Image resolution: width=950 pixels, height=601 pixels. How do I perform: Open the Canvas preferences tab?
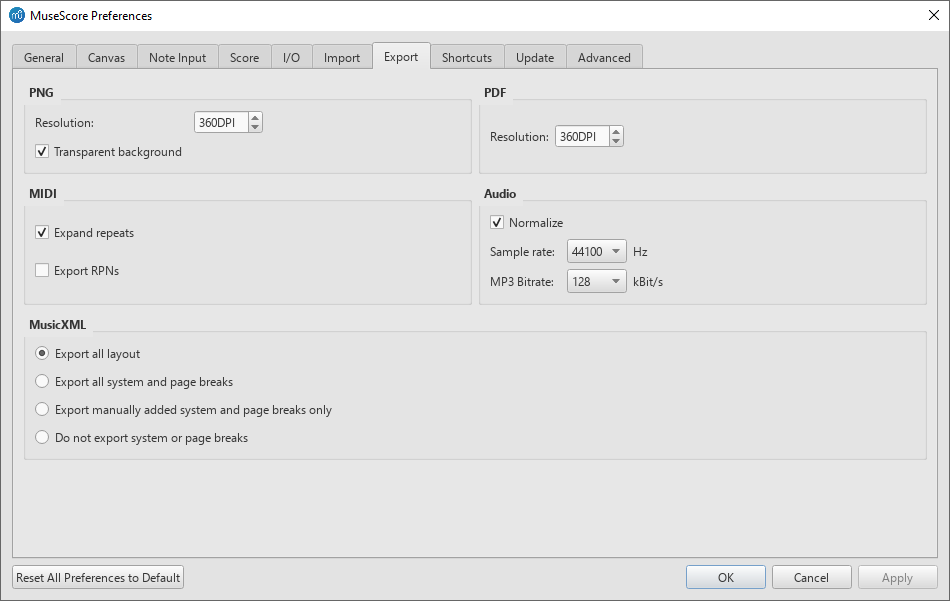pyautogui.click(x=106, y=57)
